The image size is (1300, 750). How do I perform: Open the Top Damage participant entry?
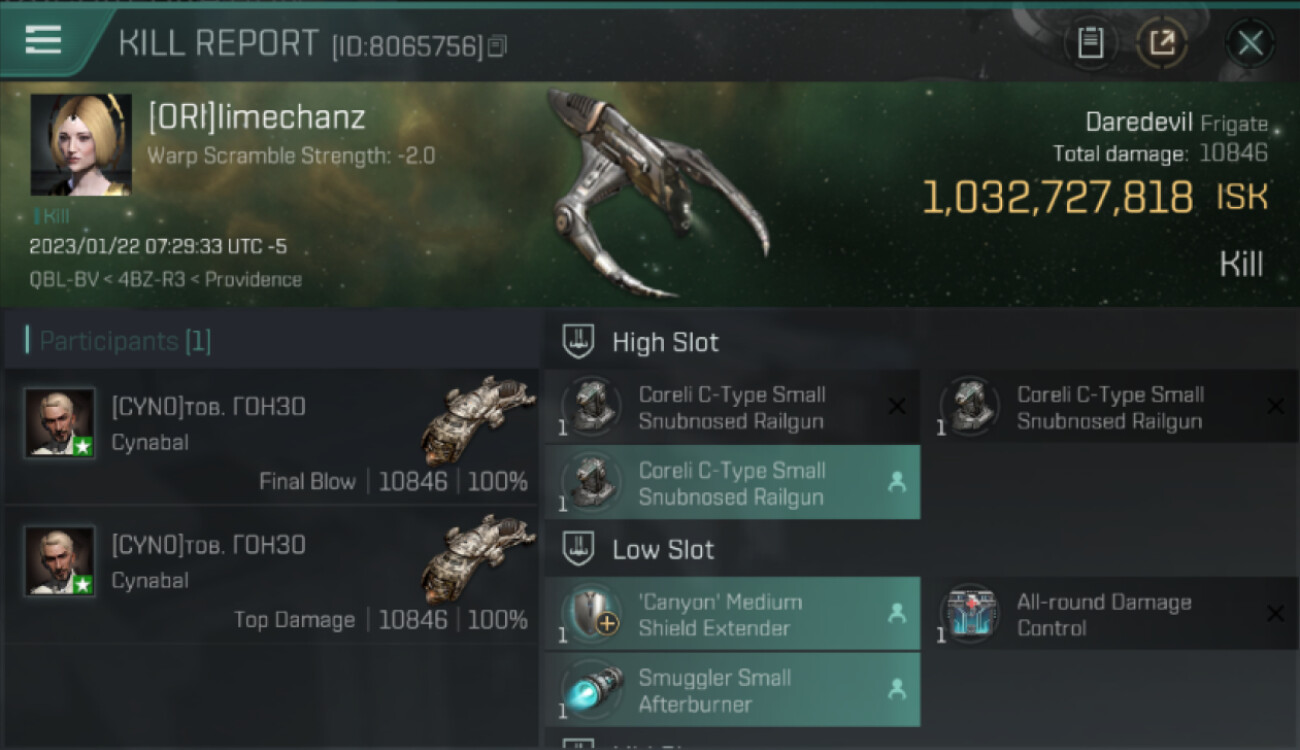click(271, 574)
